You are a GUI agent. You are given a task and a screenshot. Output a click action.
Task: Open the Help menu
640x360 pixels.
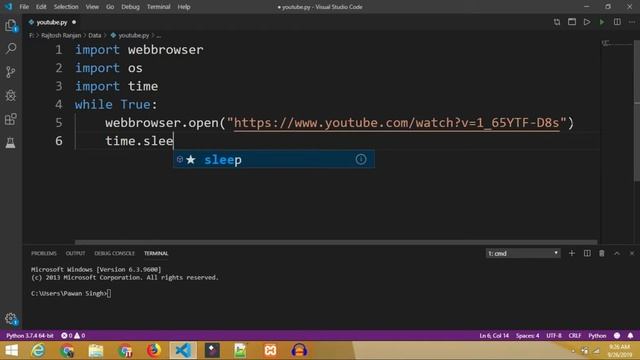pyautogui.click(x=184, y=7)
